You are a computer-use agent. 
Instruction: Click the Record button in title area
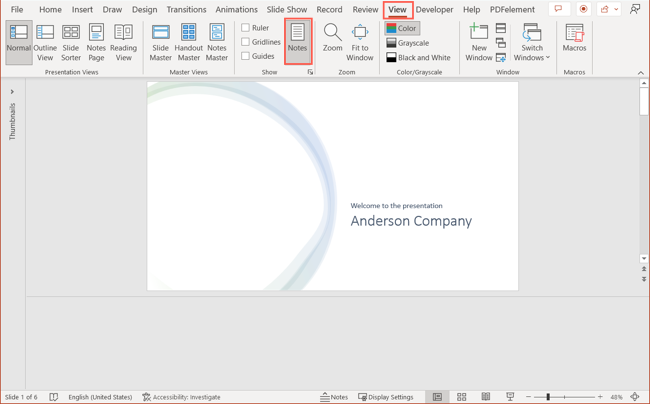click(584, 9)
